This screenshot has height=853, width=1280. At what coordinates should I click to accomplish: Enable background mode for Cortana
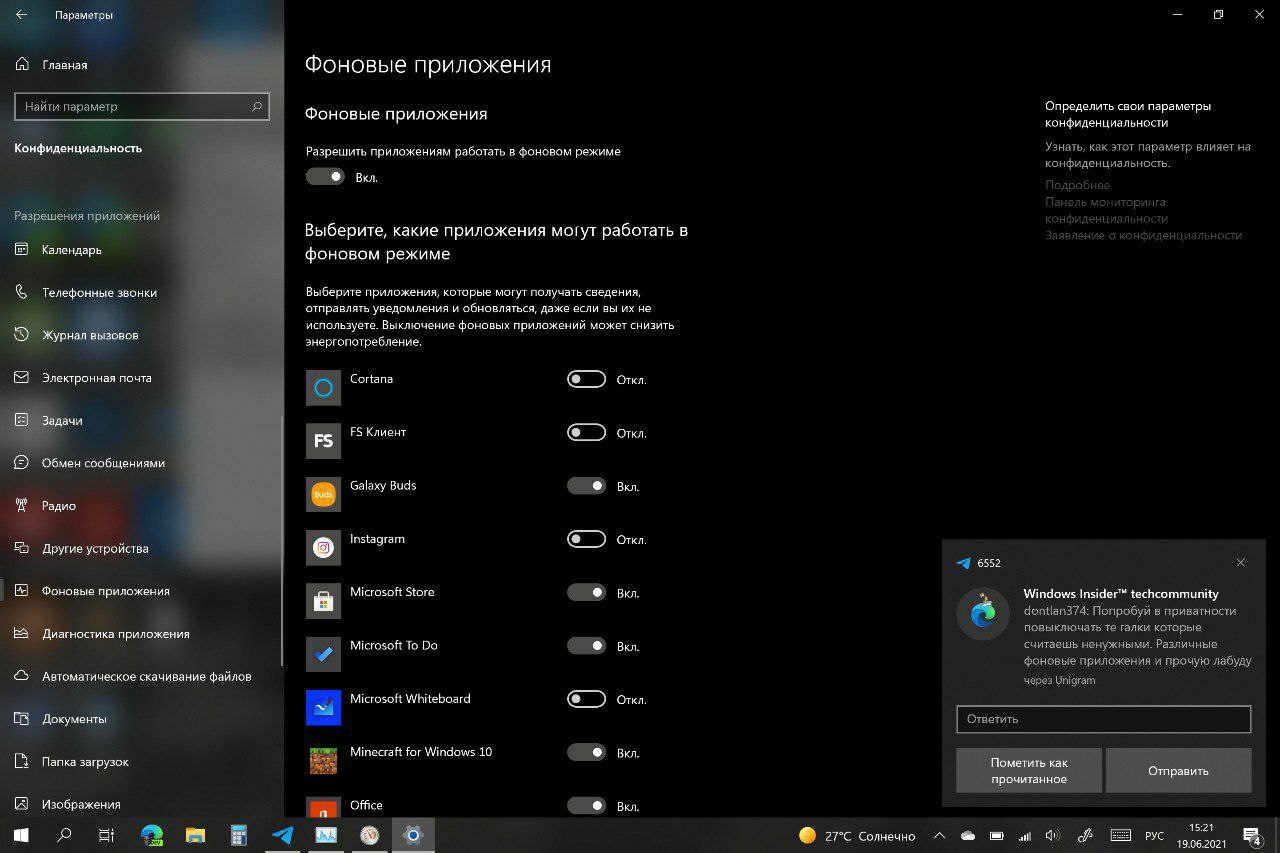click(x=586, y=379)
